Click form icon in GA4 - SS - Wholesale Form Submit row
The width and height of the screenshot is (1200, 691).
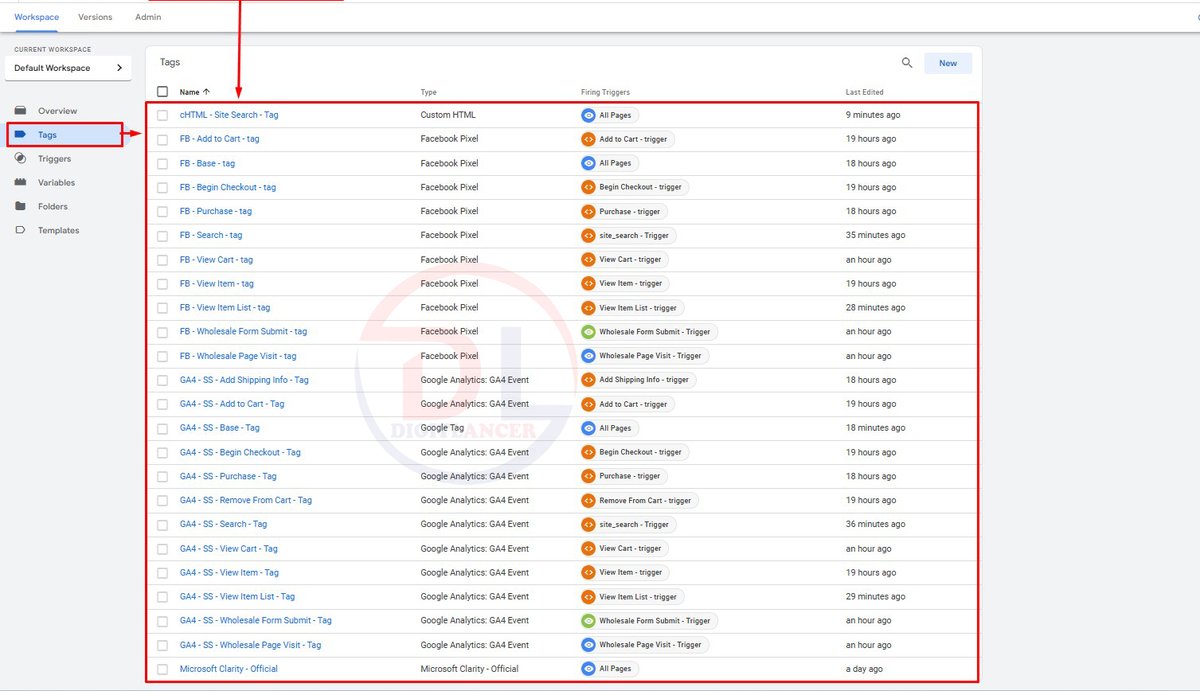pos(589,621)
